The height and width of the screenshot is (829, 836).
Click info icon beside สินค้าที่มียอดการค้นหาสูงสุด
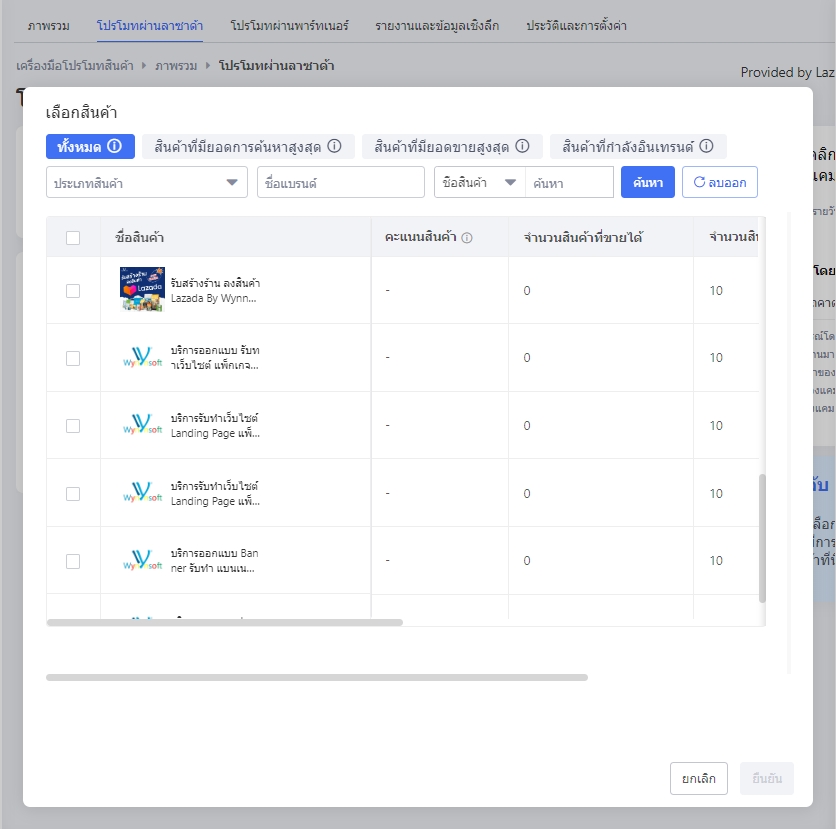point(334,146)
